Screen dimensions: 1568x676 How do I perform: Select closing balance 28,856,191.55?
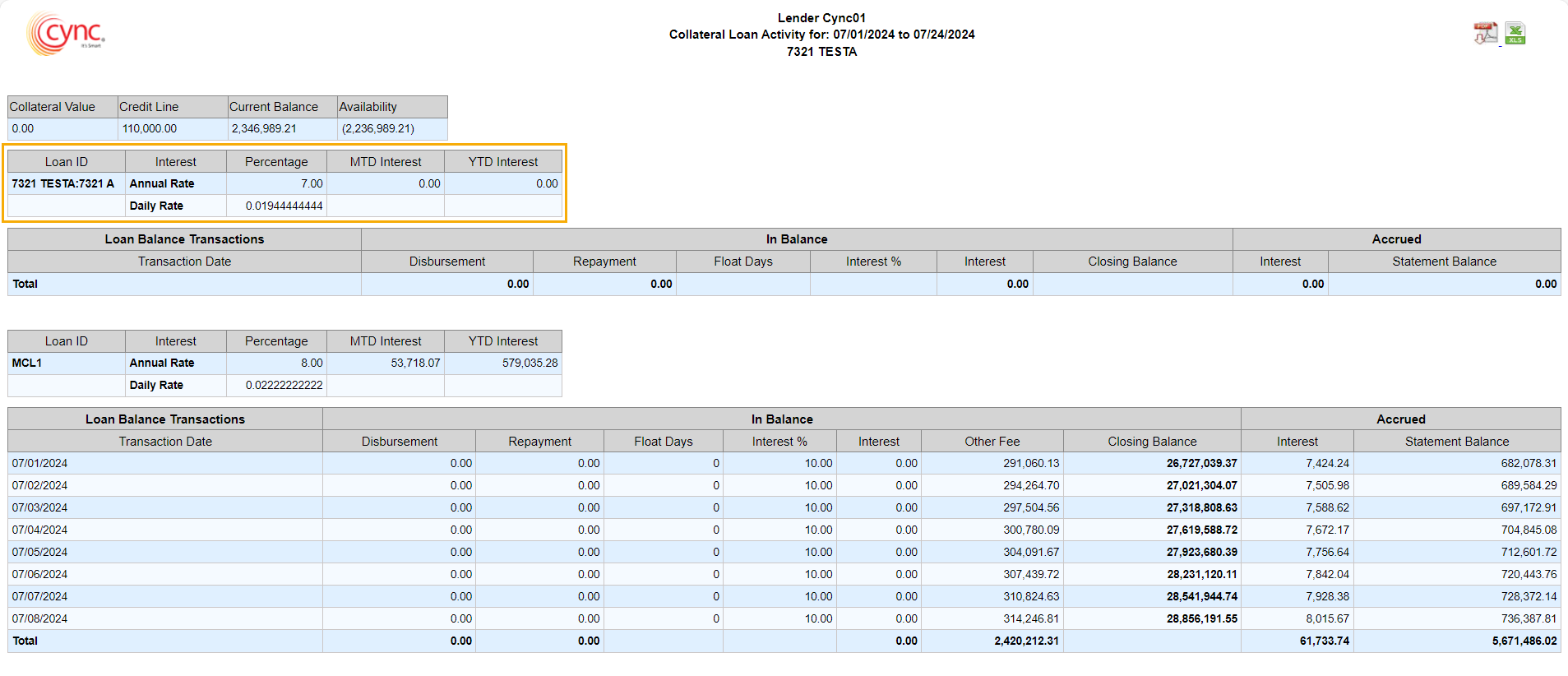tap(1201, 618)
